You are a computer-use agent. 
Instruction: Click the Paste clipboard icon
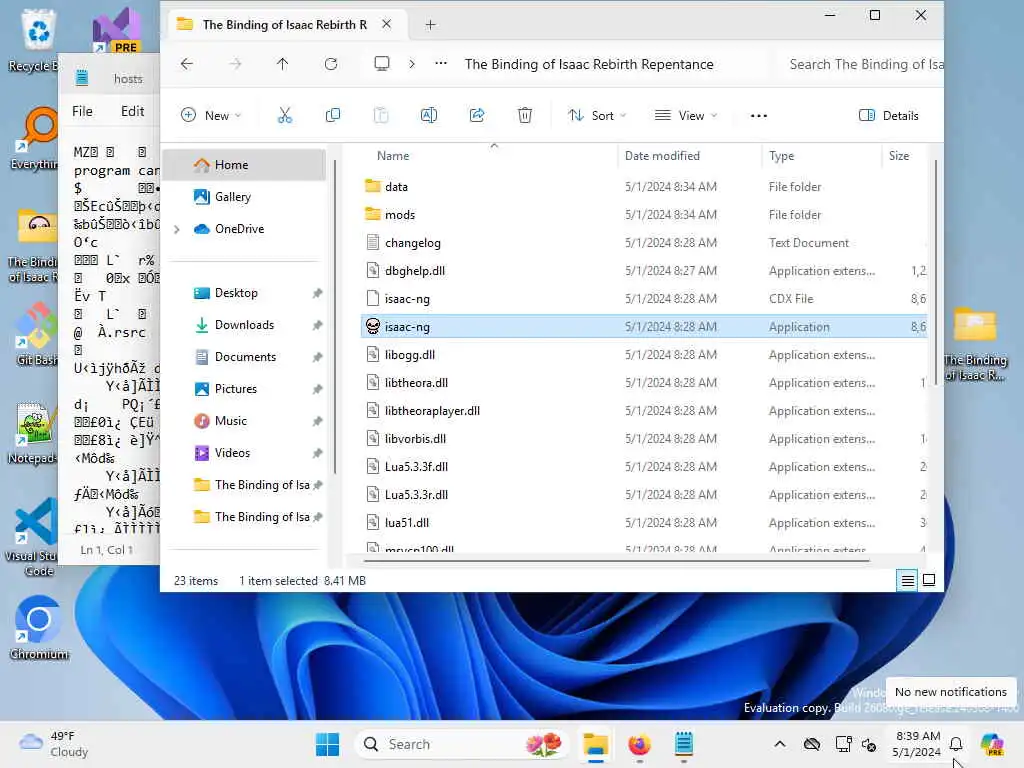[381, 116]
